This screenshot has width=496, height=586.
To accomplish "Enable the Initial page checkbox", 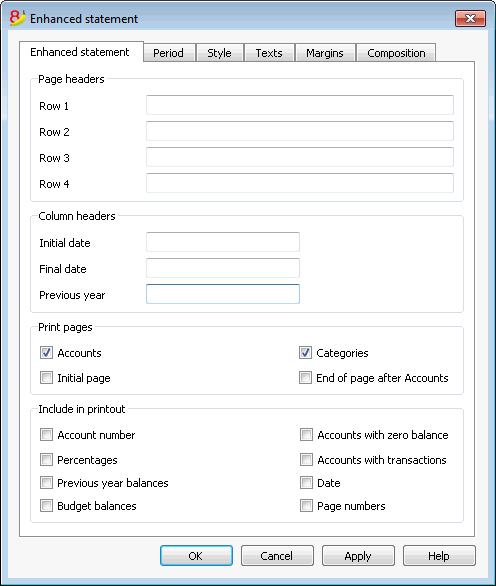I will pyautogui.click(x=46, y=378).
